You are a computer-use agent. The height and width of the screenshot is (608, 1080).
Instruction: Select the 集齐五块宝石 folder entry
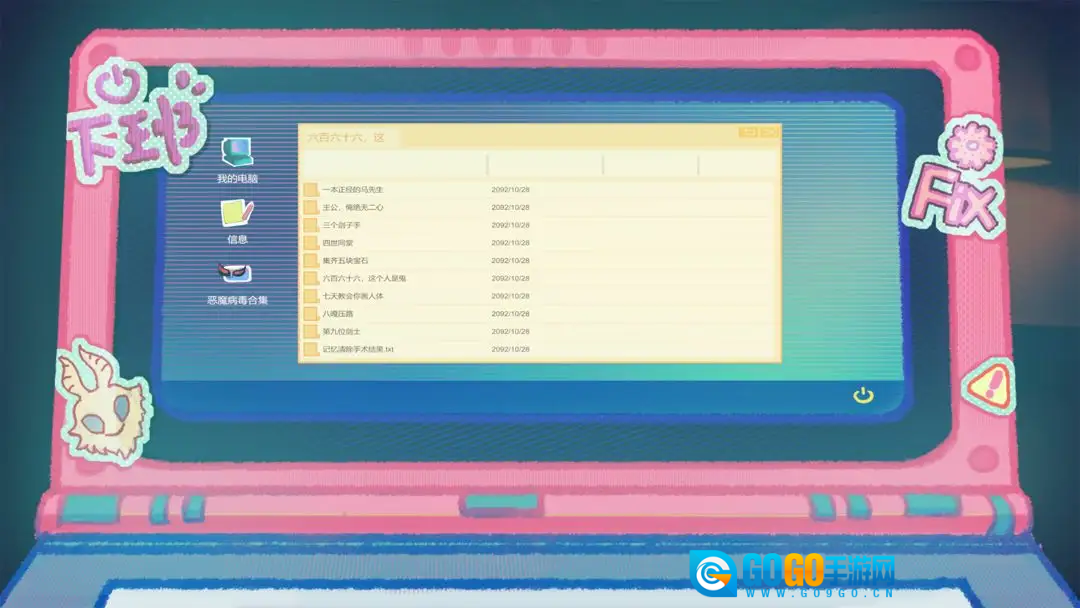(x=345, y=261)
